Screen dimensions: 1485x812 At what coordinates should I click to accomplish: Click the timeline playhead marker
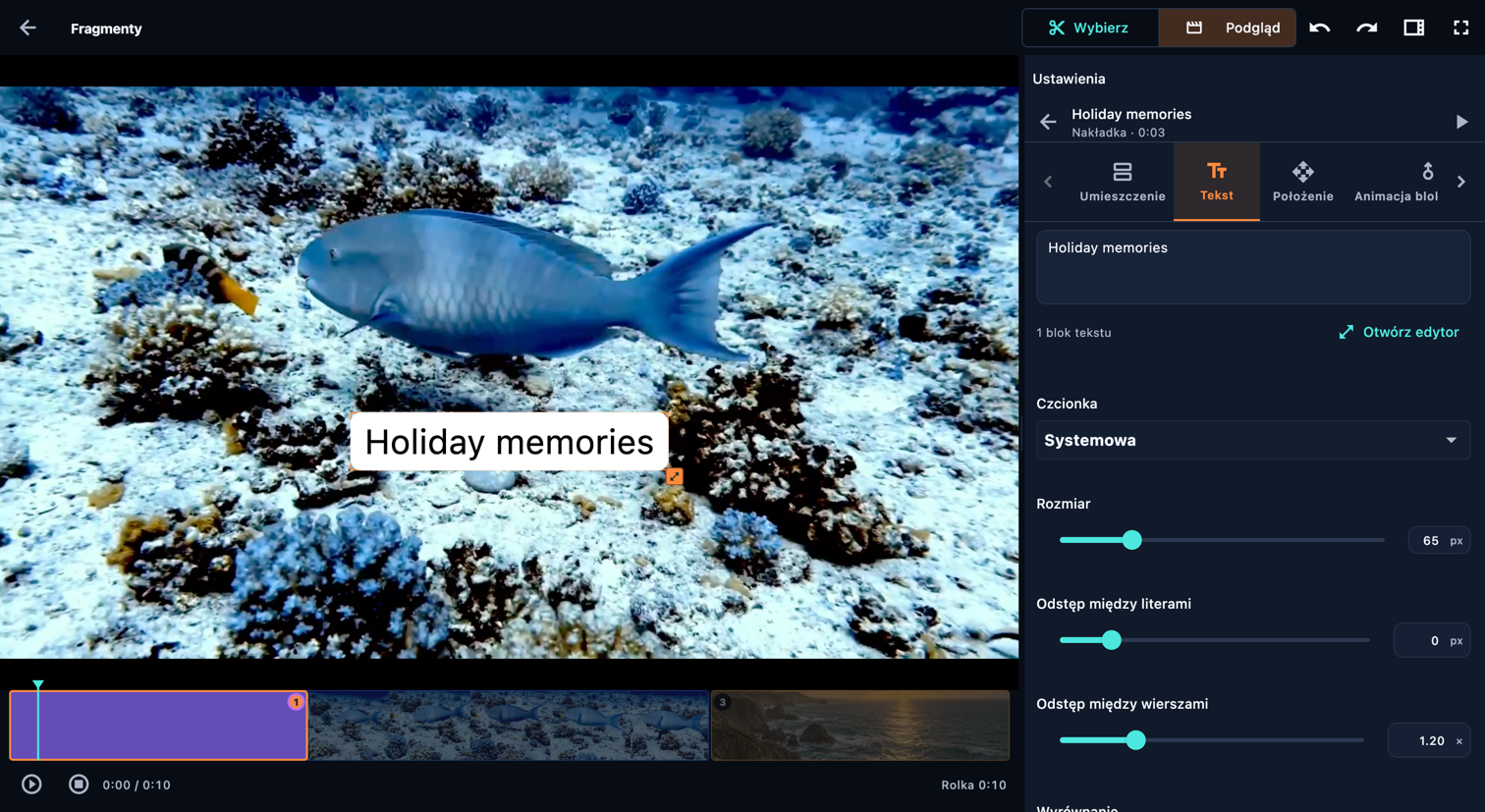38,684
